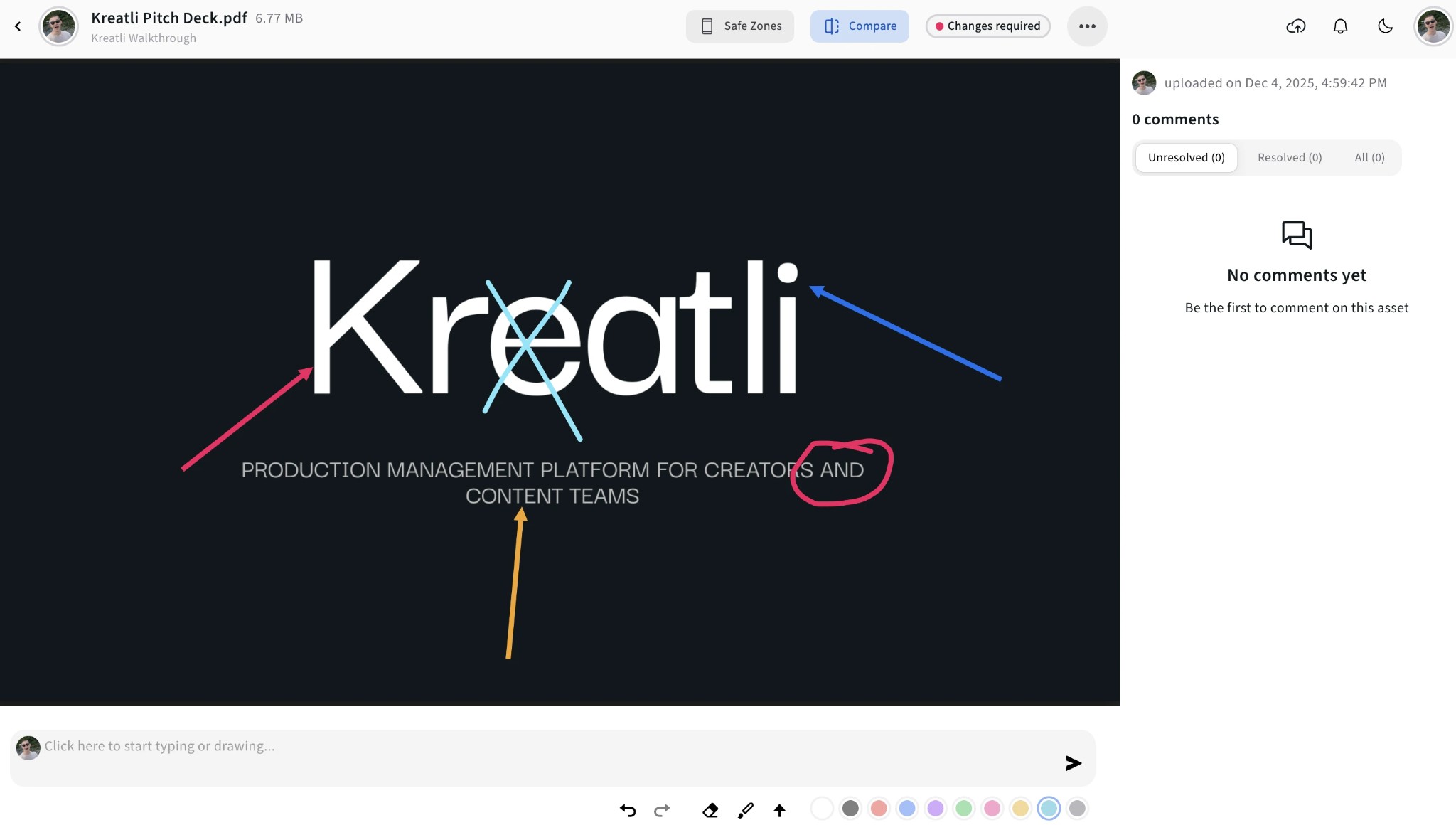
Task: Select the Eraser annotation tool
Action: point(710,810)
